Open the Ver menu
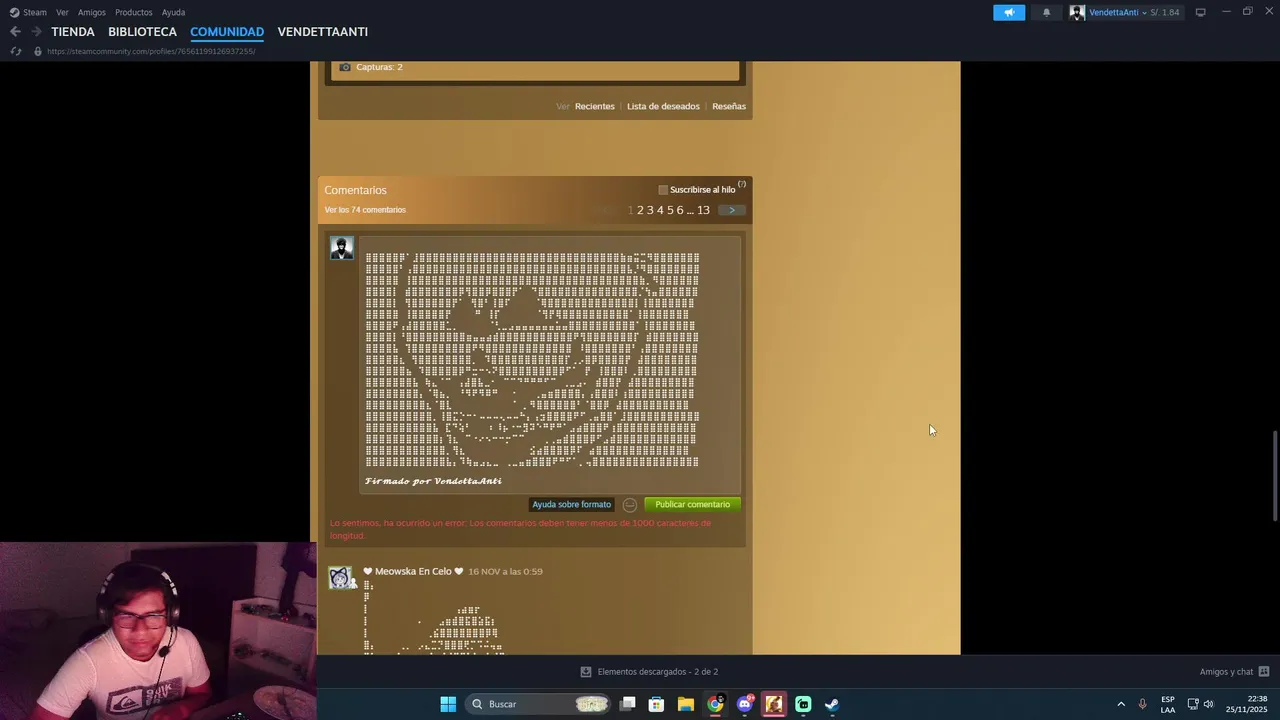 click(62, 12)
